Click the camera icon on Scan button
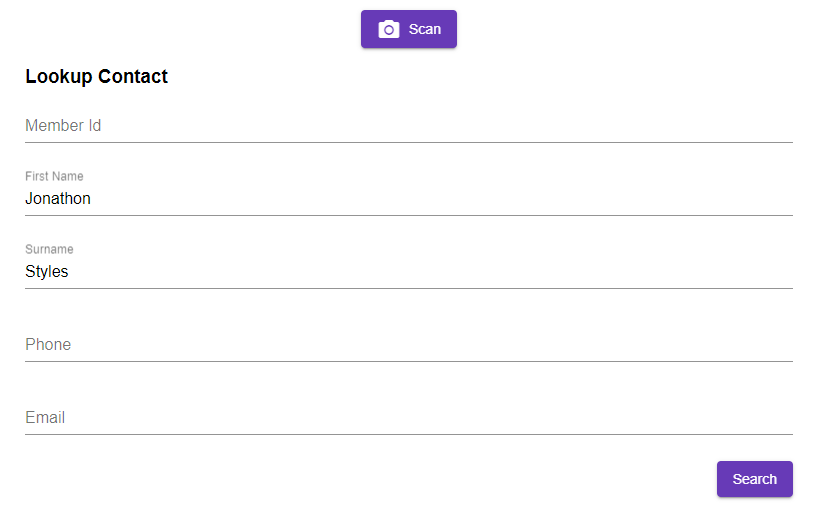 click(389, 29)
